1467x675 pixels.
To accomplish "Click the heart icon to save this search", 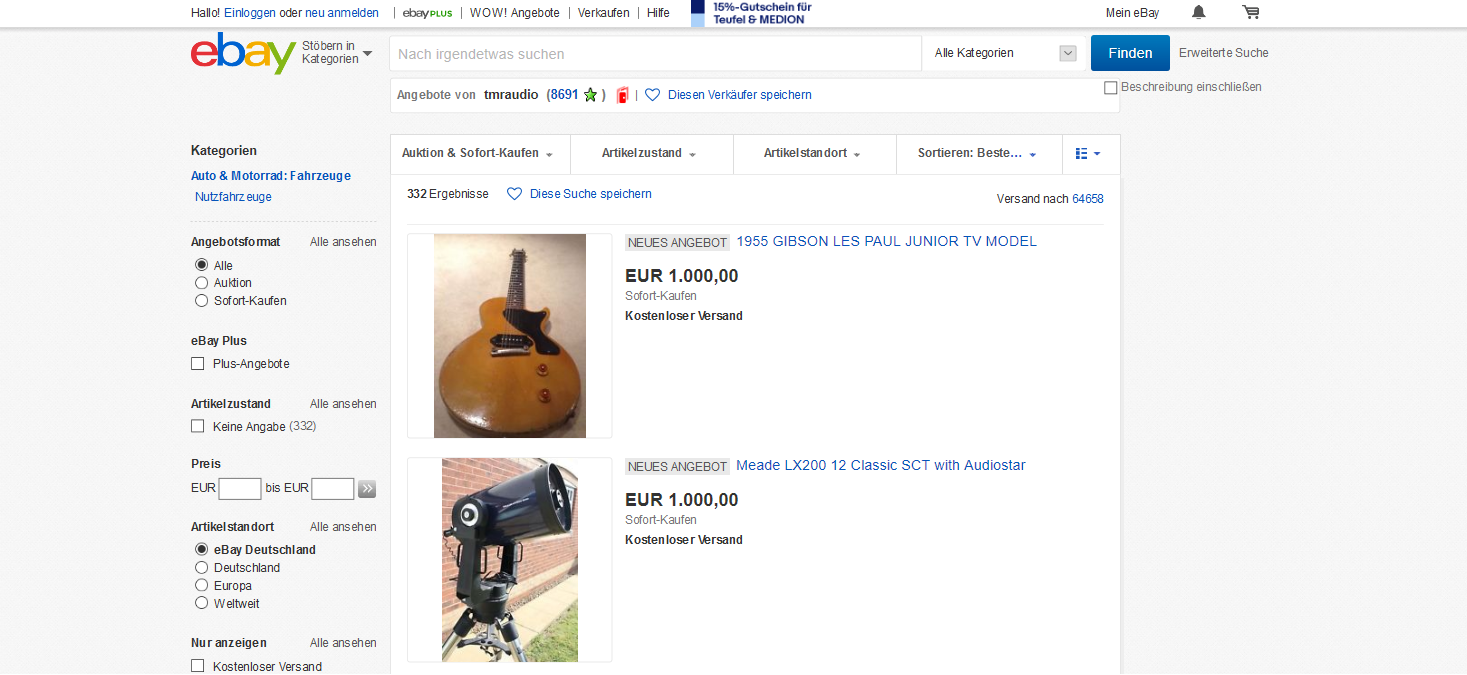I will (x=514, y=194).
